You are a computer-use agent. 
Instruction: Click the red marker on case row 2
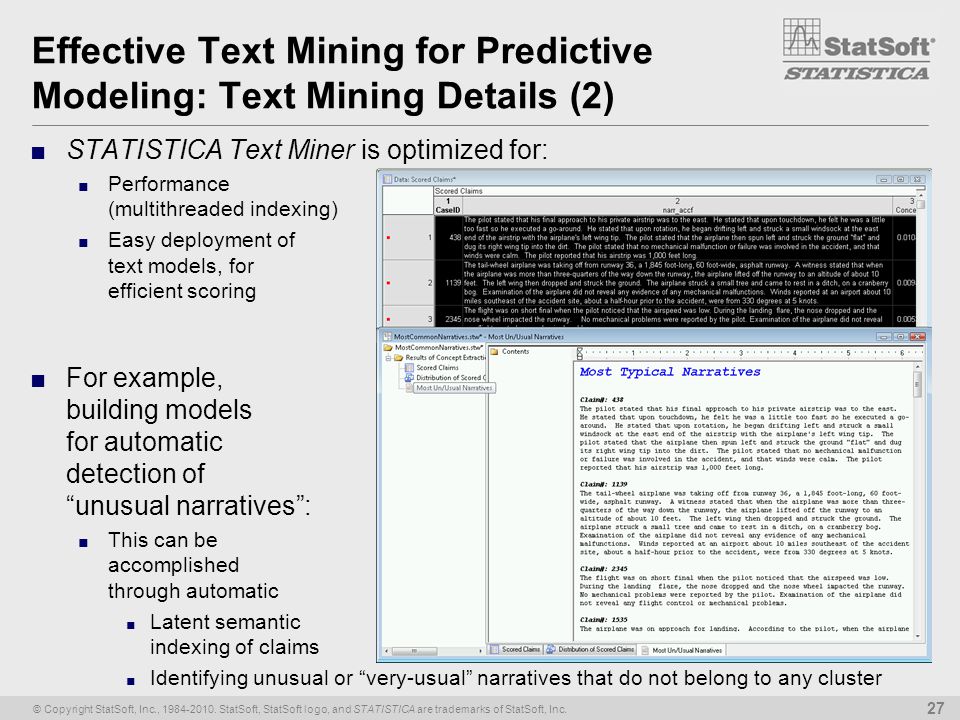388,283
